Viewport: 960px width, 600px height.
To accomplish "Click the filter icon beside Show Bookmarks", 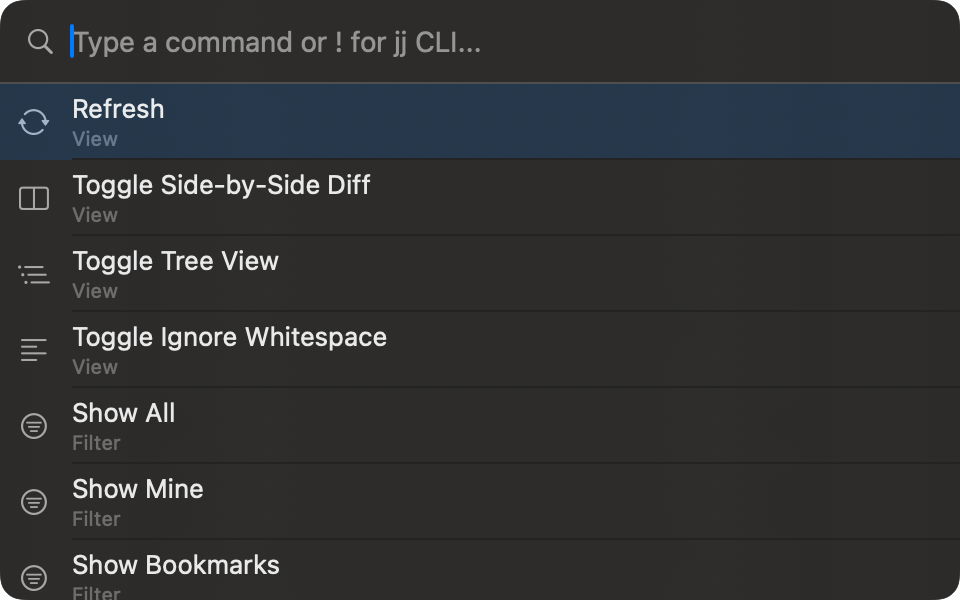I will 34,577.
